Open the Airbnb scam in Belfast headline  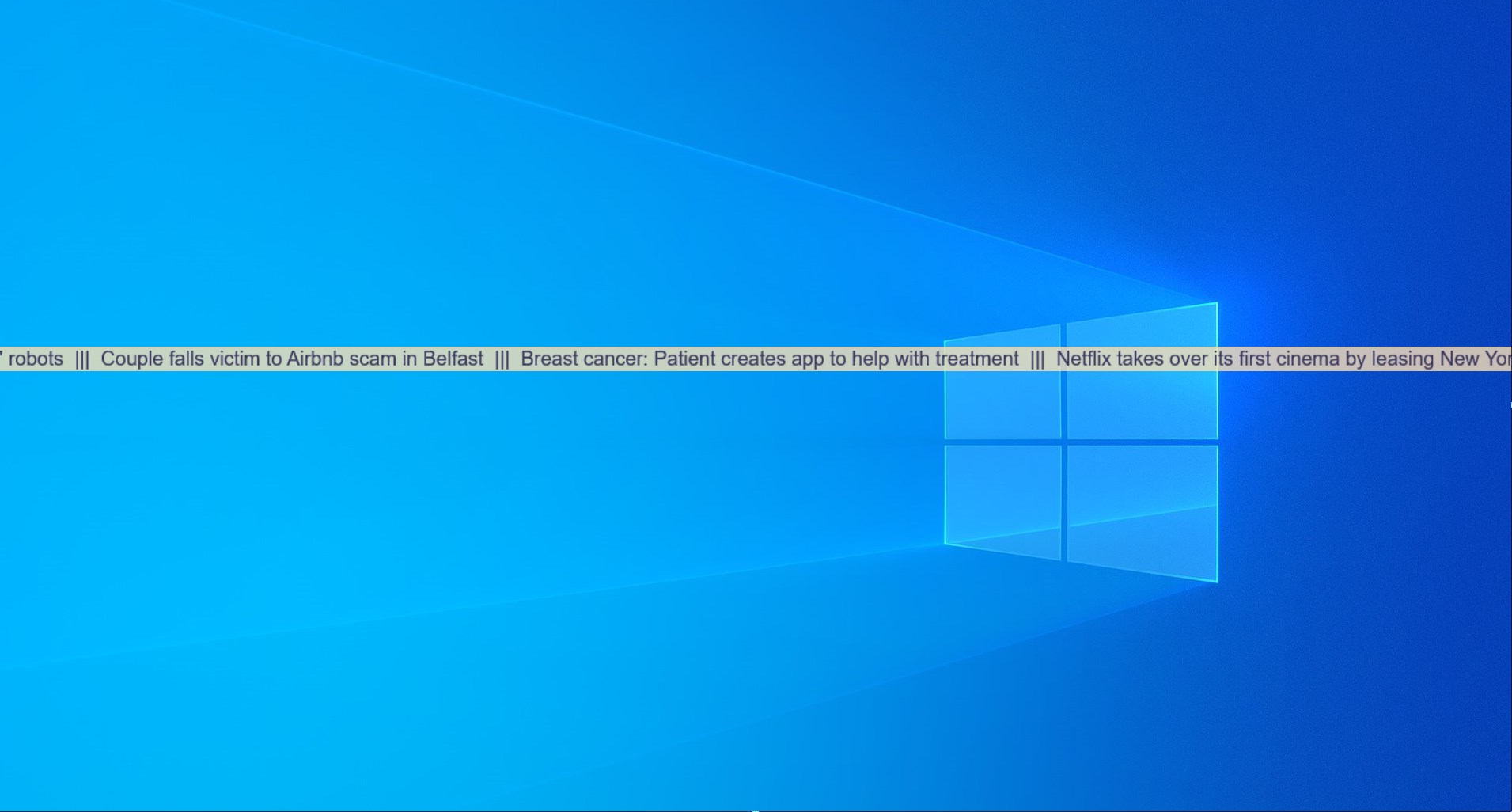(x=294, y=359)
